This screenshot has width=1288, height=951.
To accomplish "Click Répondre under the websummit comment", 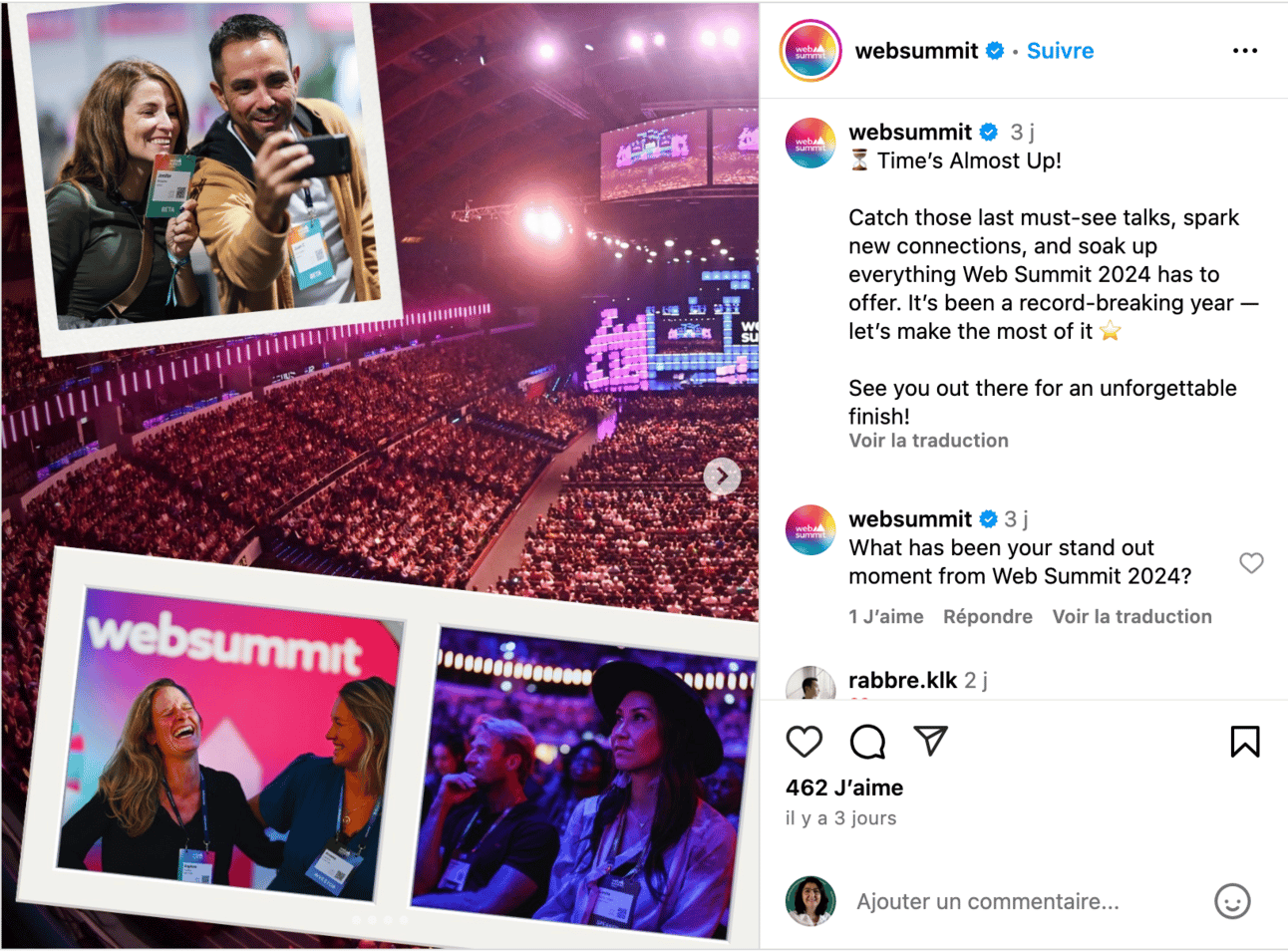I will (x=987, y=617).
